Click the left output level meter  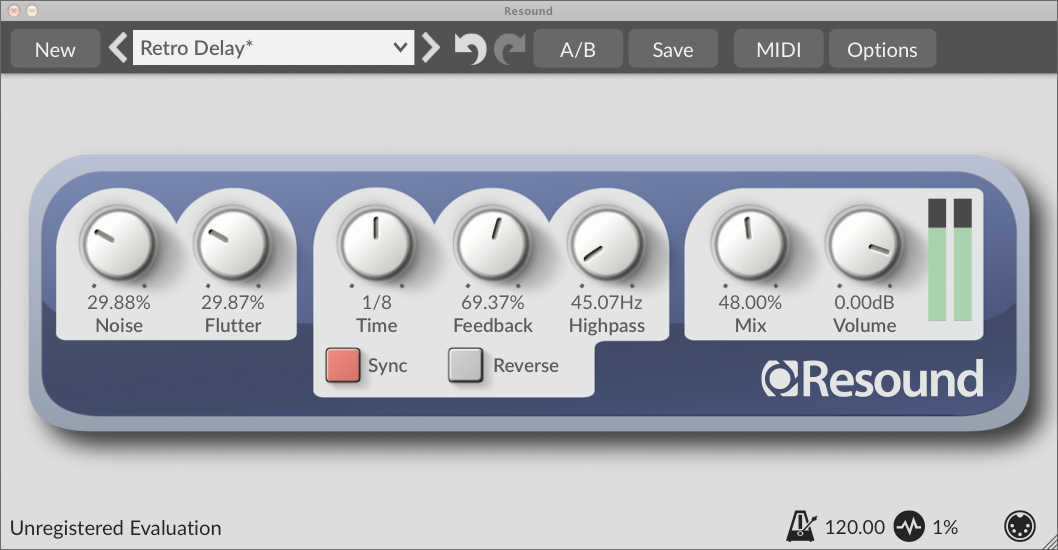tap(937, 260)
